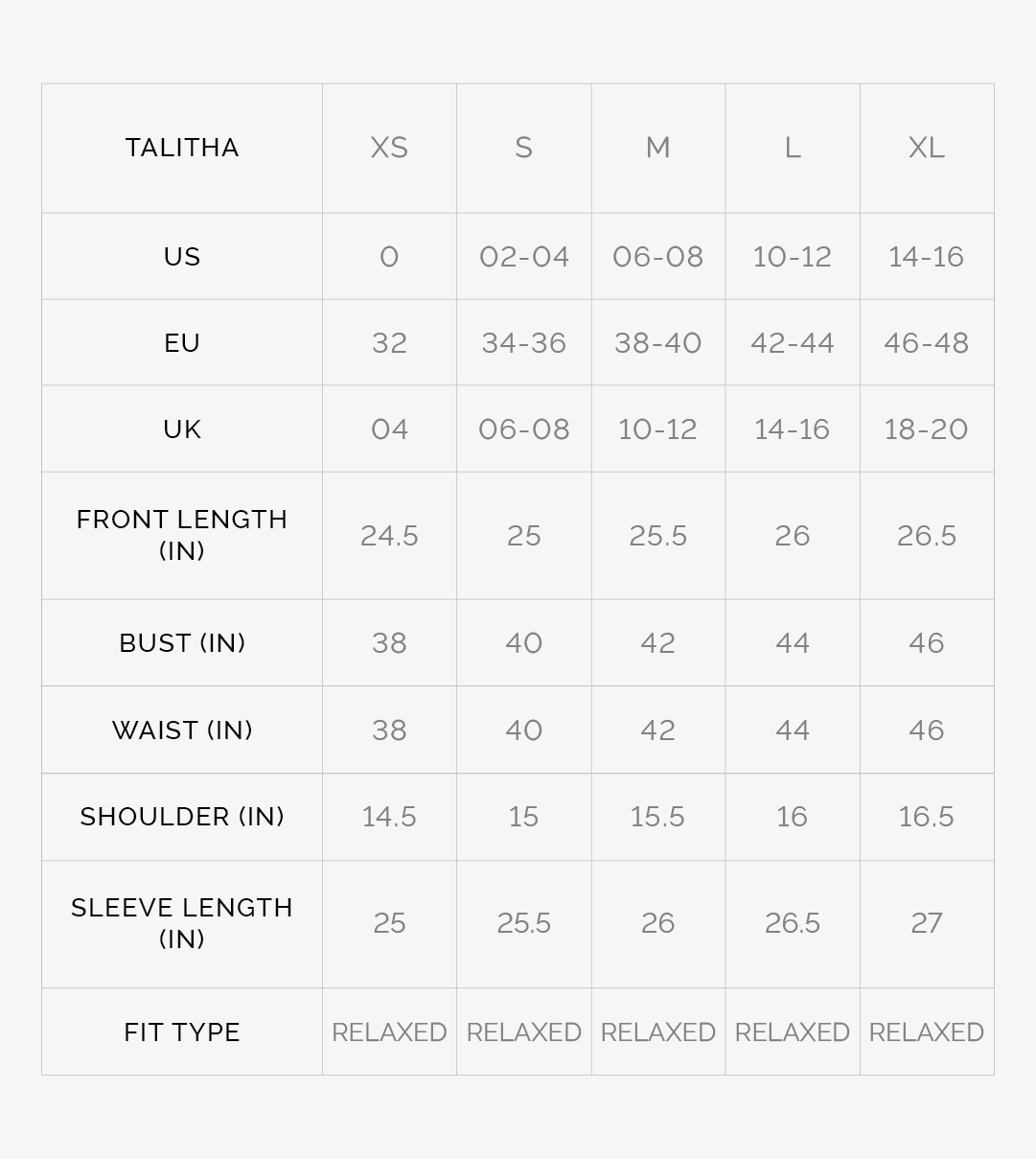
Task: Click the XL size column header
Action: pyautogui.click(x=926, y=148)
